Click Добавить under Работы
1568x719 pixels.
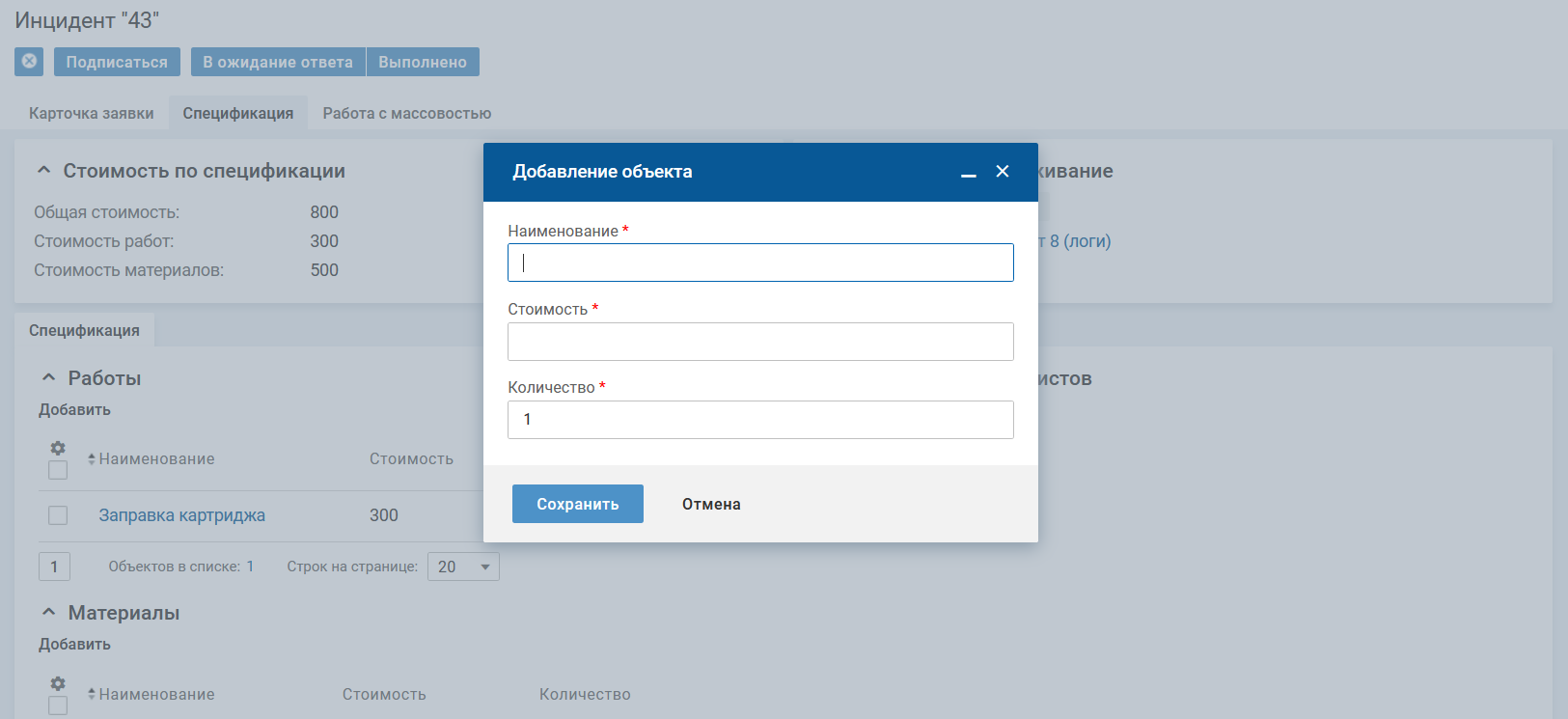point(74,410)
